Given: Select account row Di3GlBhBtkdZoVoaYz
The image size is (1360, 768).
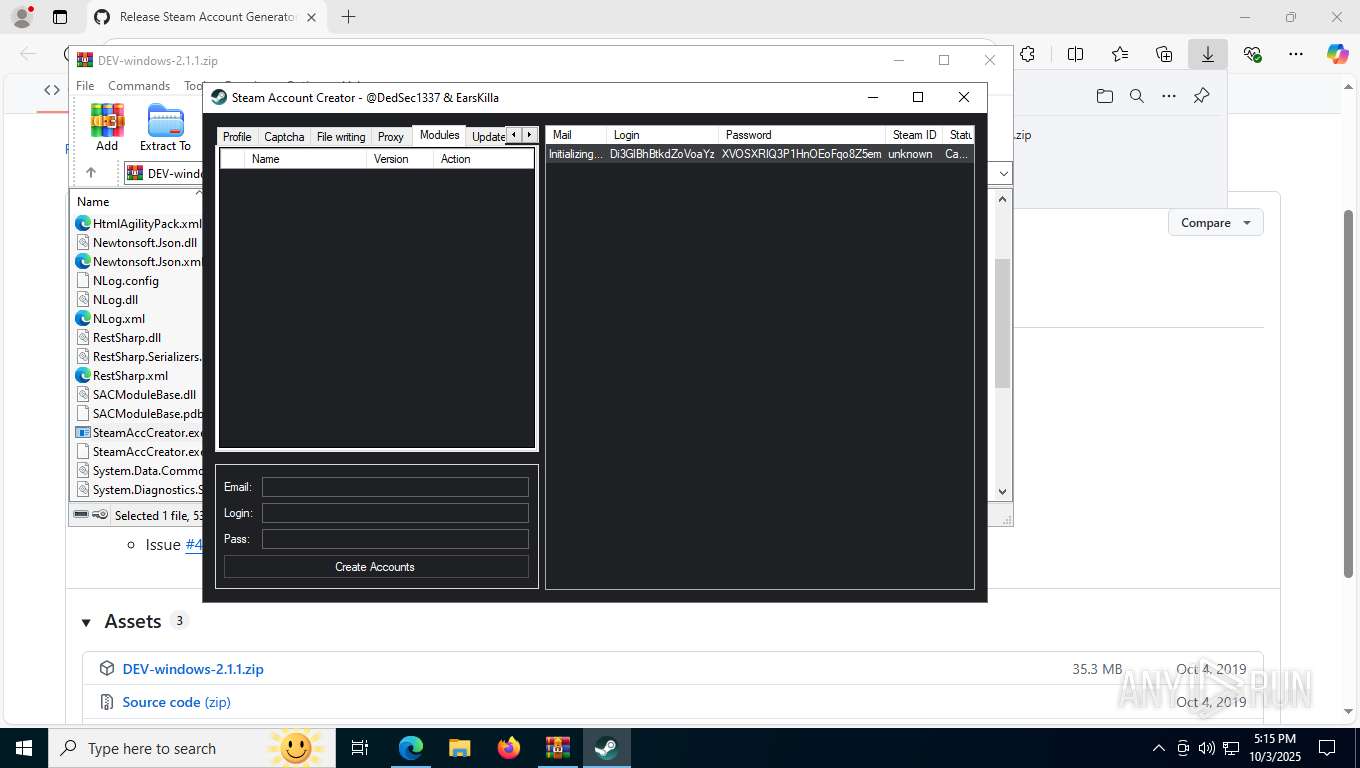Looking at the screenshot, I should coord(759,154).
